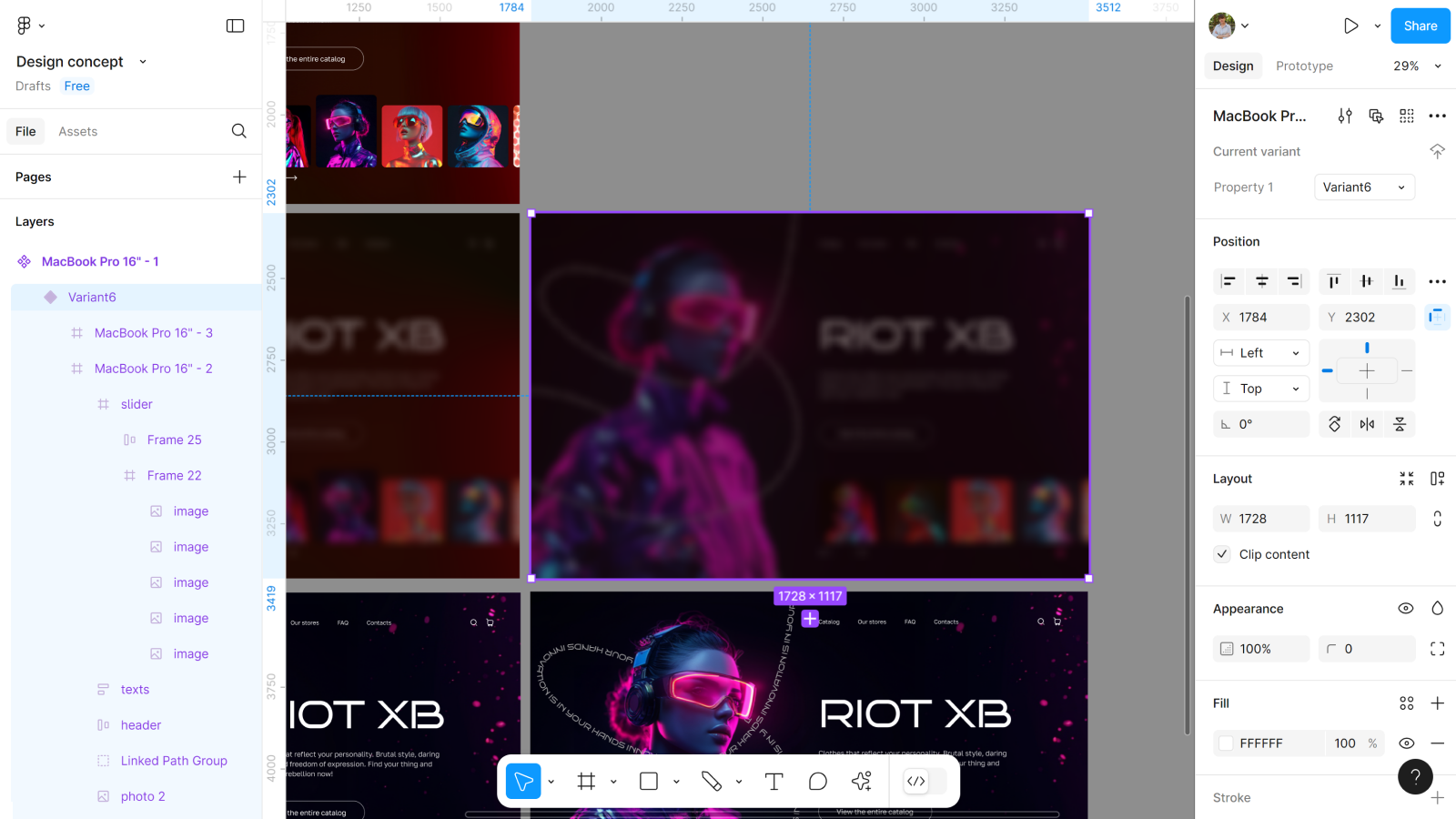
Task: Click the Free plan badge
Action: tap(77, 86)
